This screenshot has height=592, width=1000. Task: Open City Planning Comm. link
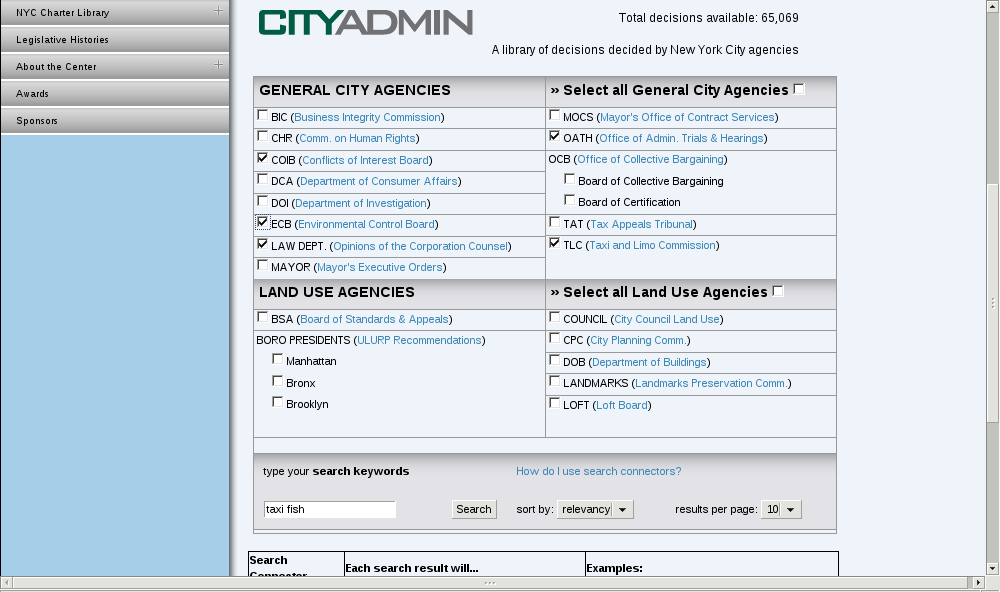coord(638,341)
